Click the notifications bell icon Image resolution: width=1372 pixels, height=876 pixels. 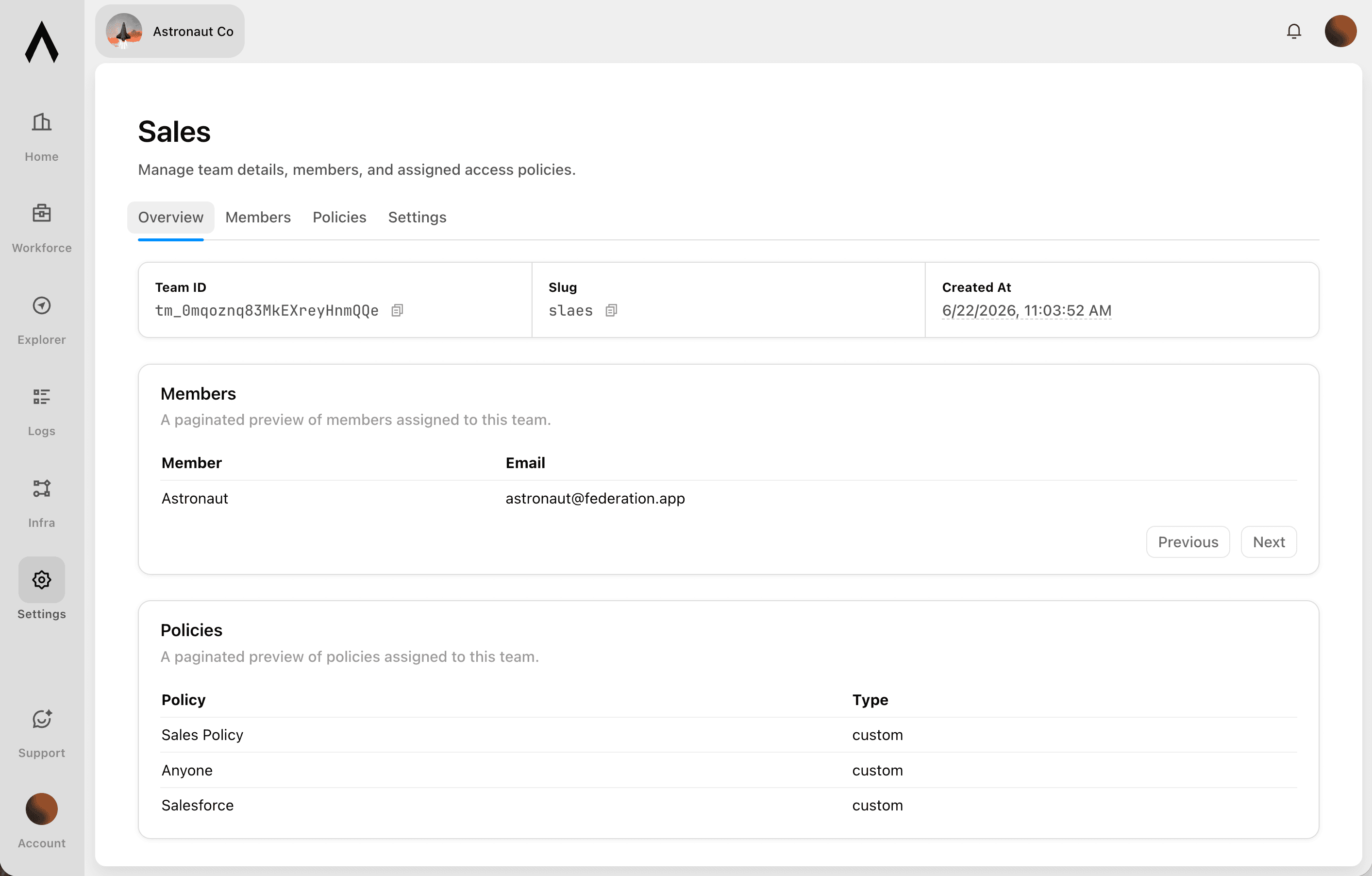[1294, 32]
